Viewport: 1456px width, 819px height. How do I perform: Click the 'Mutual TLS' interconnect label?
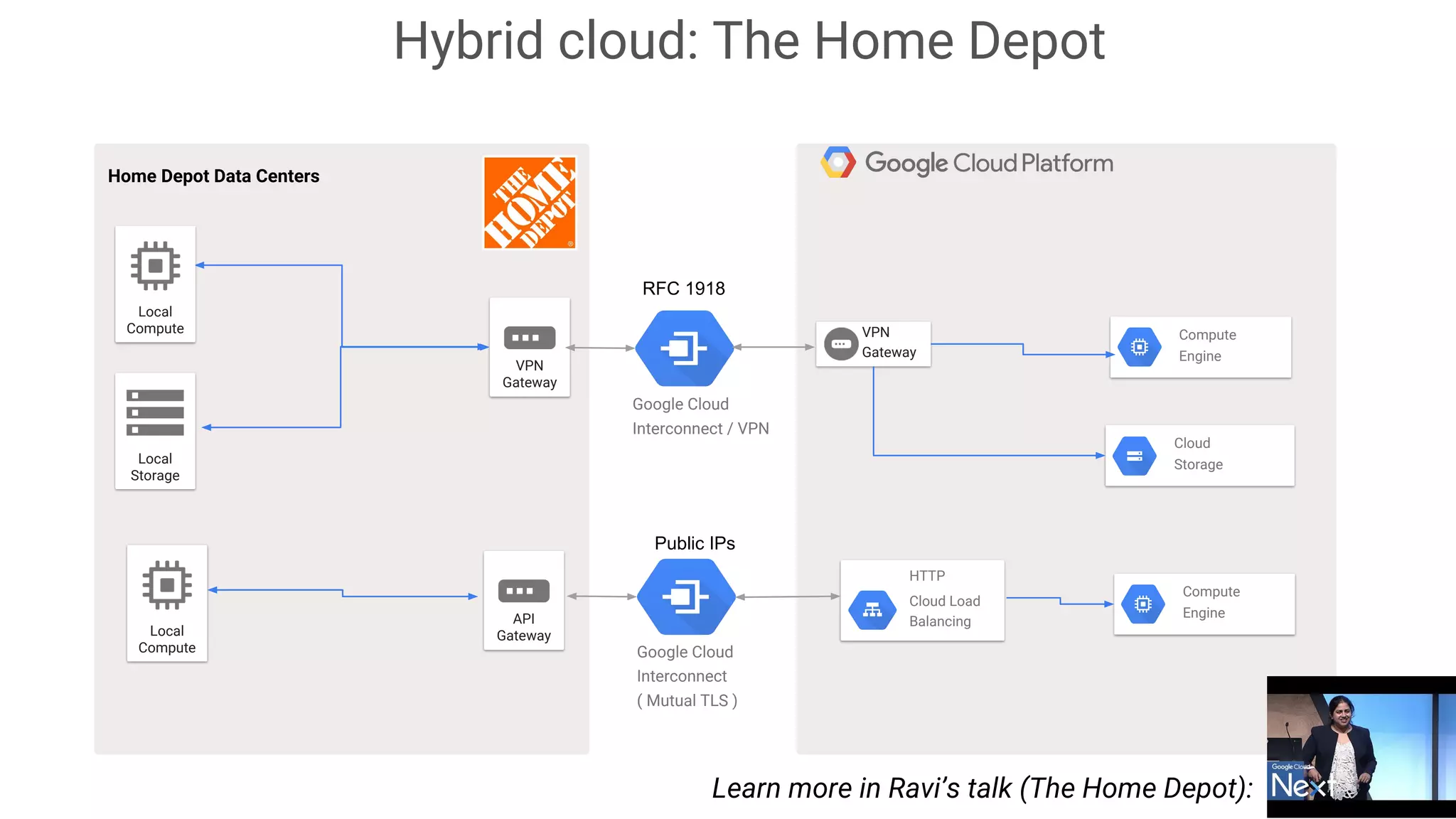(687, 700)
